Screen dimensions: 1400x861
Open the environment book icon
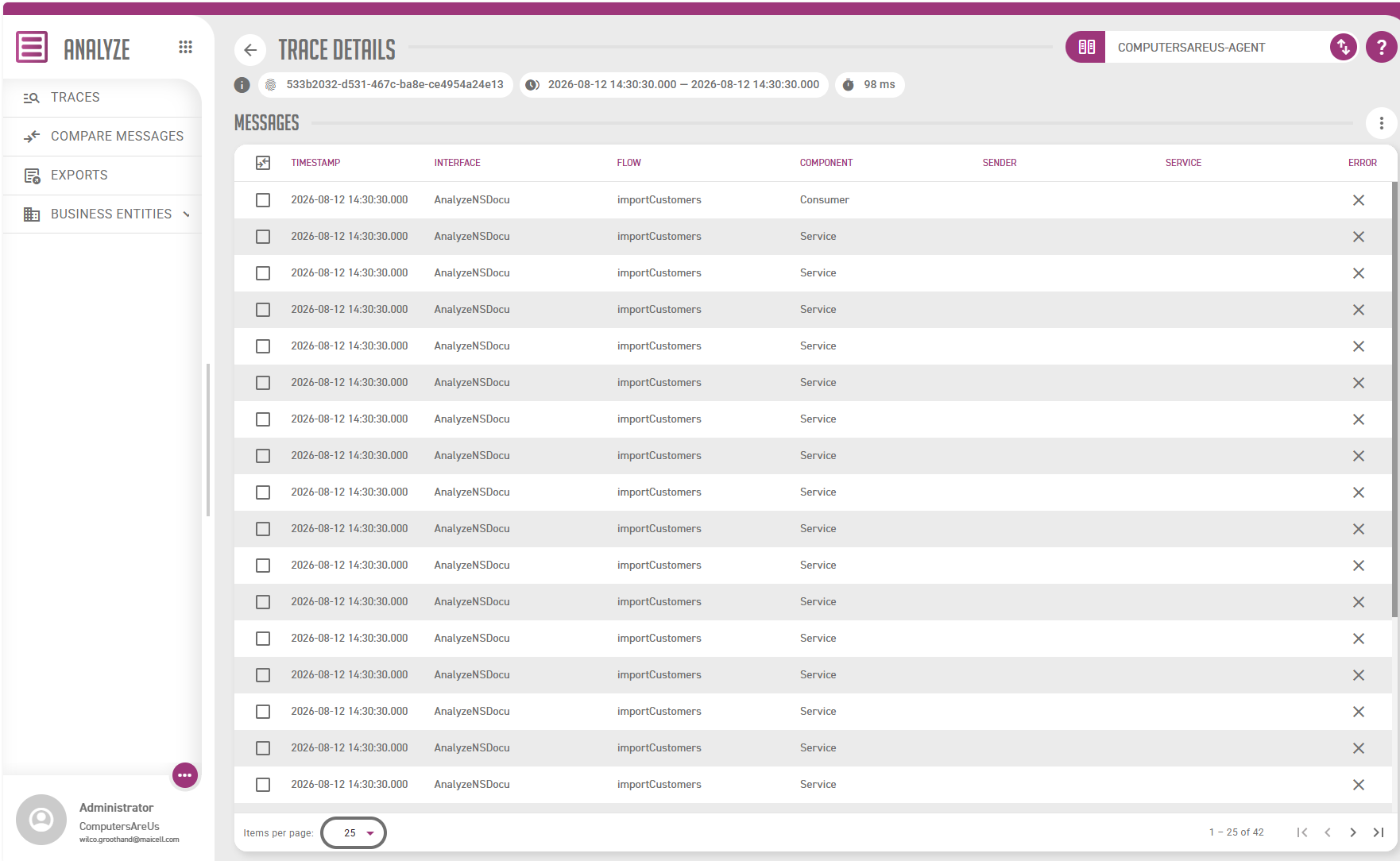pos(1086,48)
